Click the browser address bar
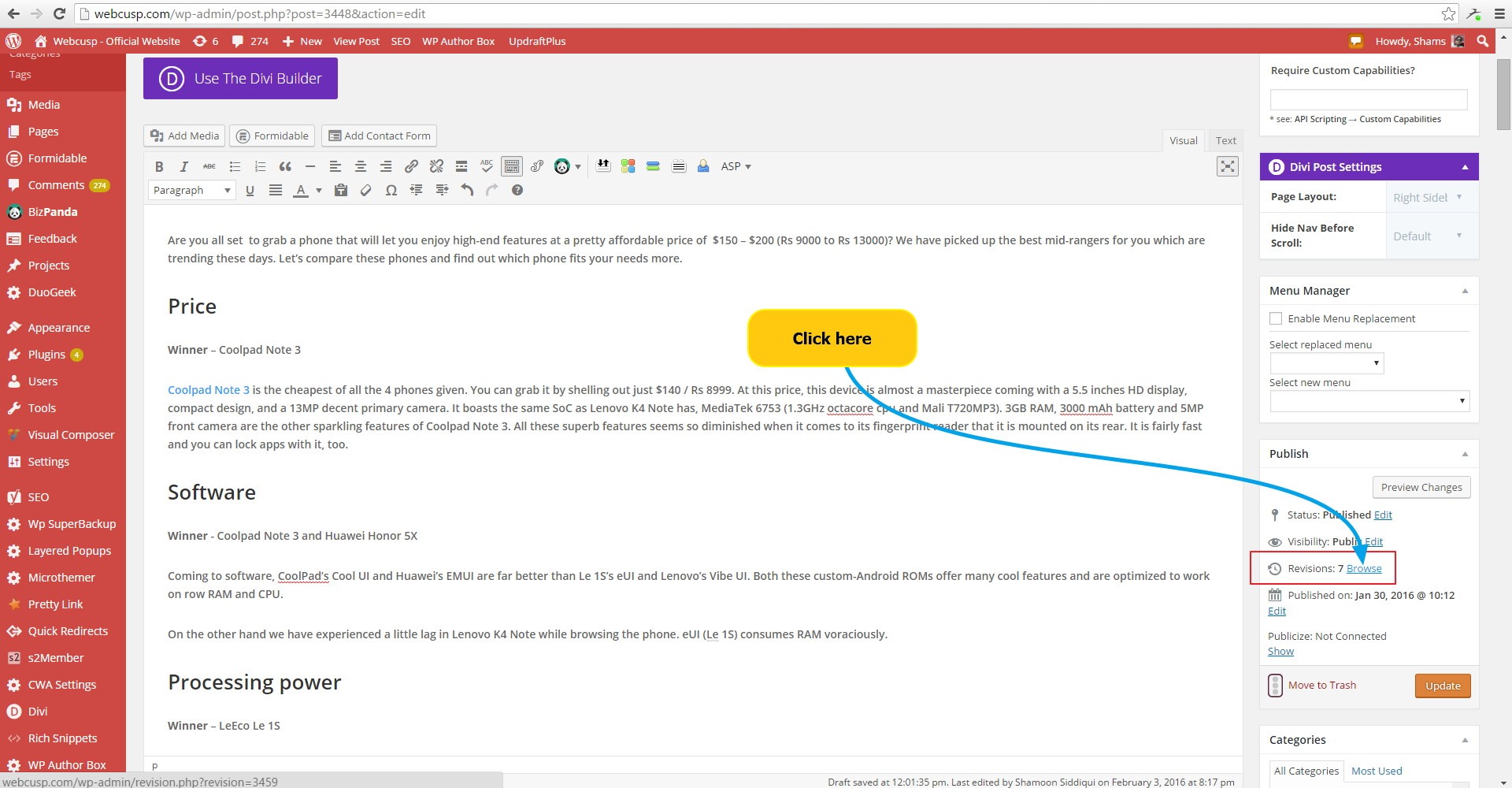1512x788 pixels. [756, 13]
